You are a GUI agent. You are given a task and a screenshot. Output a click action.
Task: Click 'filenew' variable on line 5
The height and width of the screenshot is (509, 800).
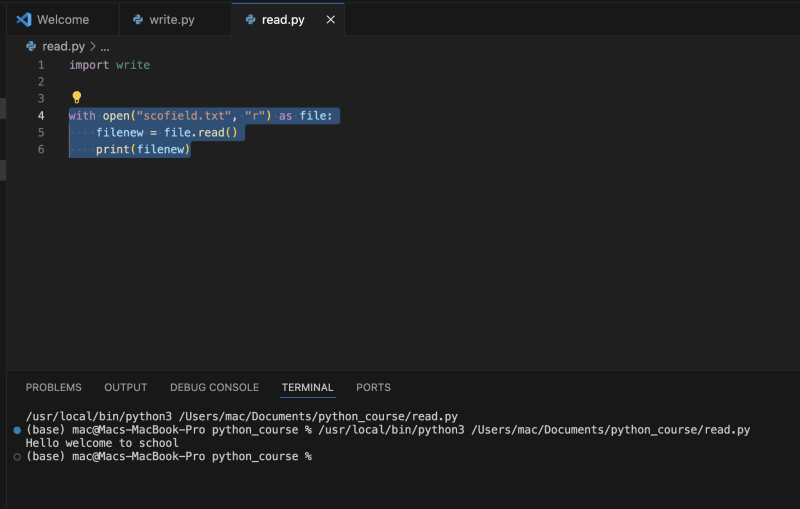point(120,133)
